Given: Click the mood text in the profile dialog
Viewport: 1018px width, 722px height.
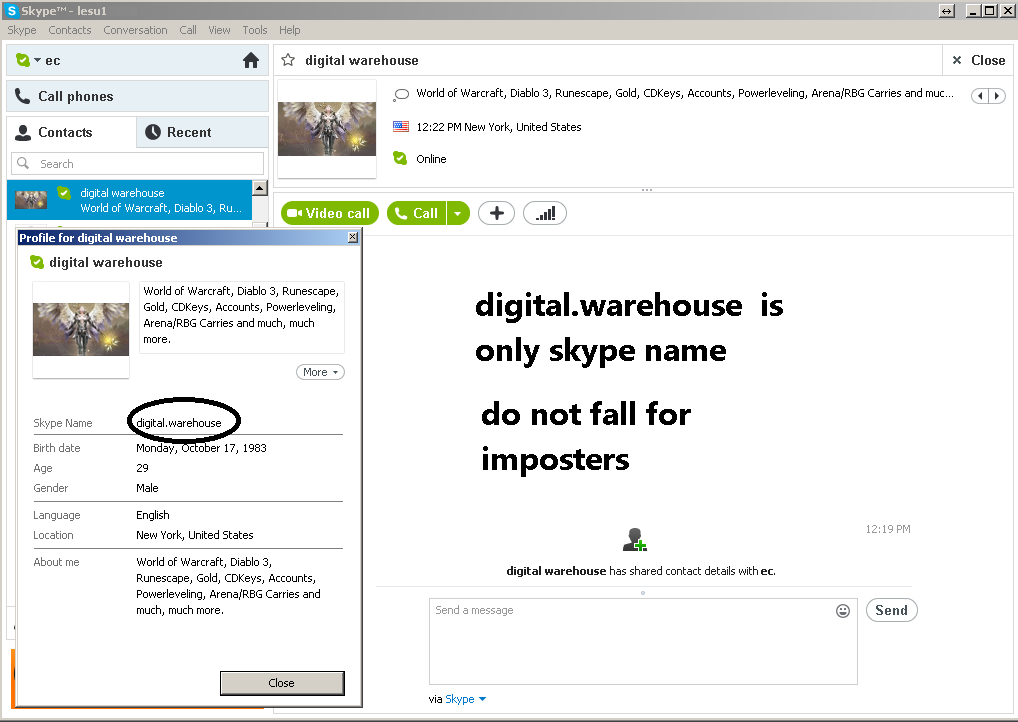Looking at the screenshot, I should 242,315.
